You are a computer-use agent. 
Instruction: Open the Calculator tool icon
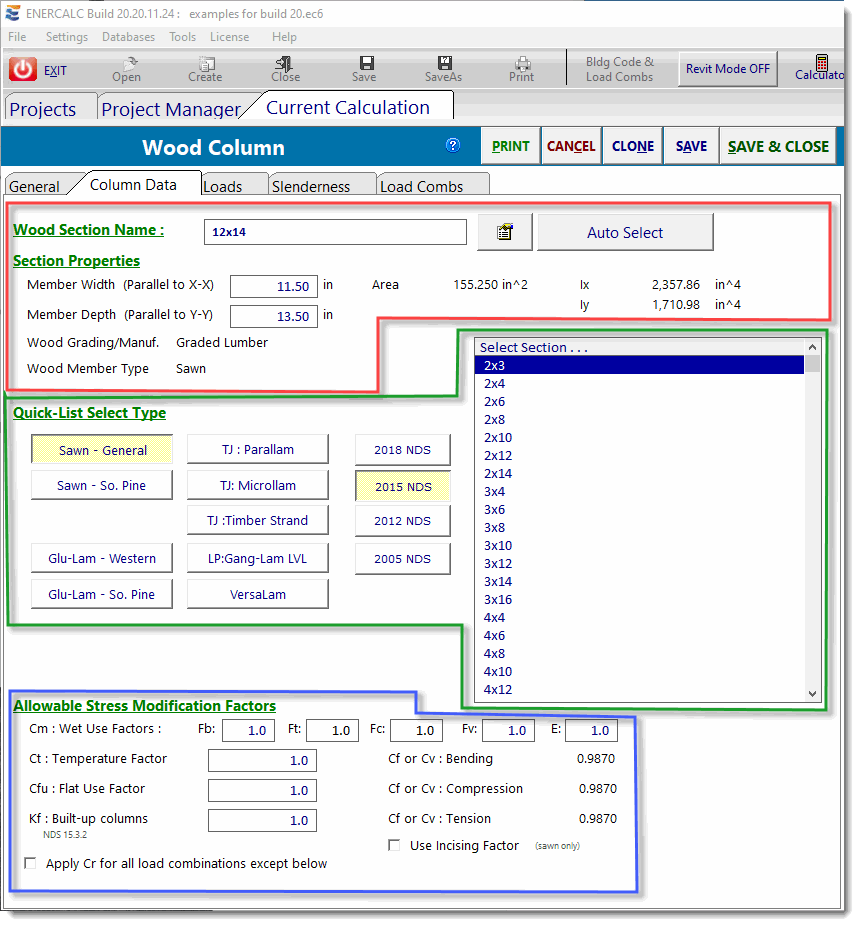click(821, 63)
